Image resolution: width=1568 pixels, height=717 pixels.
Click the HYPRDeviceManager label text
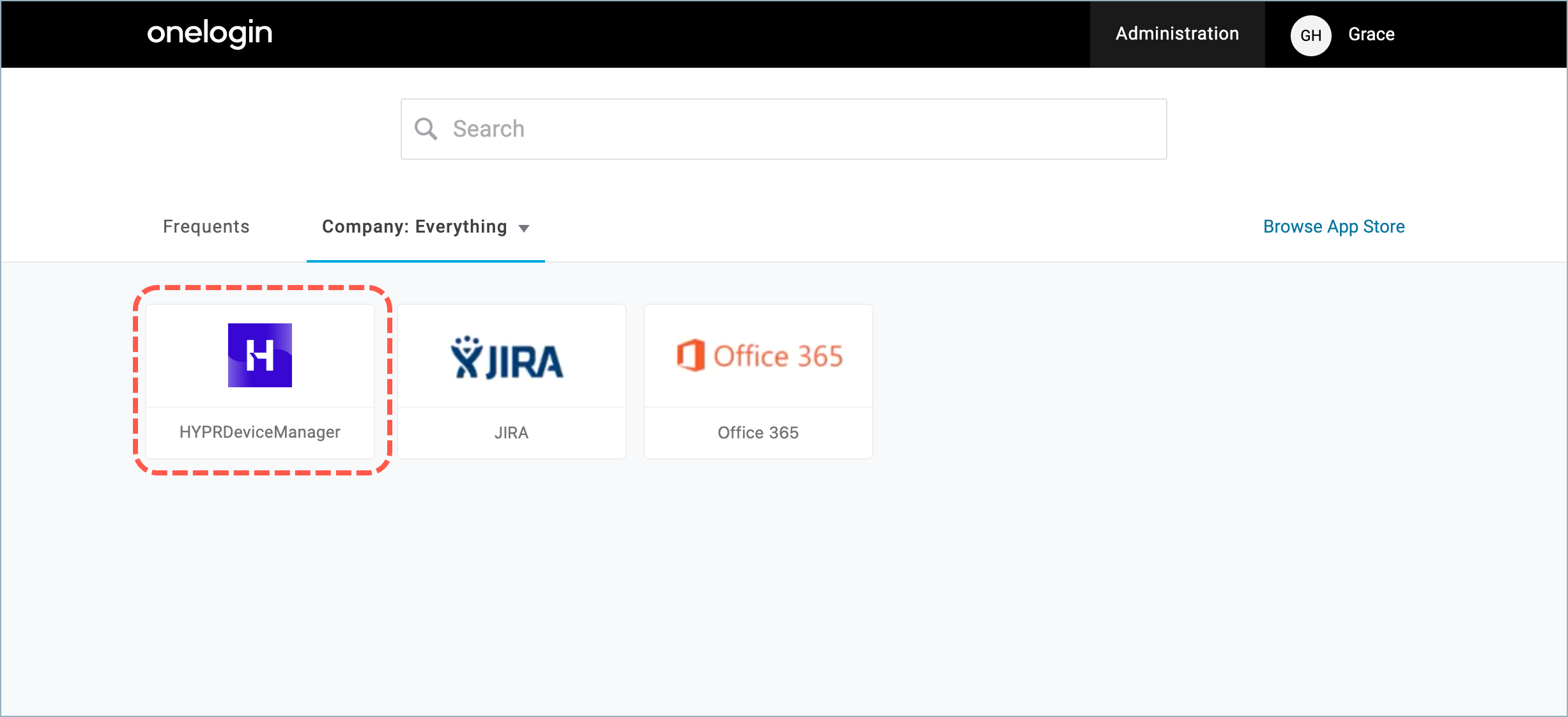pyautogui.click(x=260, y=433)
